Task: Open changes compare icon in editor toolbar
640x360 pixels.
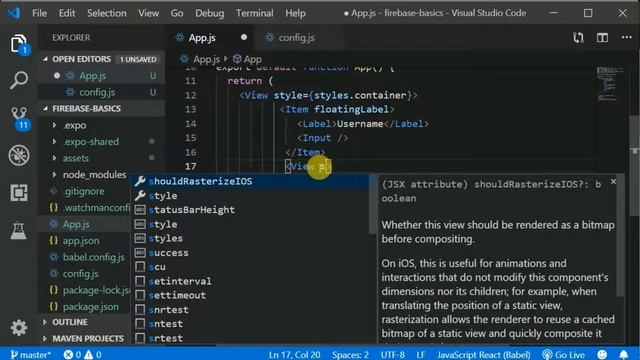Action: (x=578, y=38)
